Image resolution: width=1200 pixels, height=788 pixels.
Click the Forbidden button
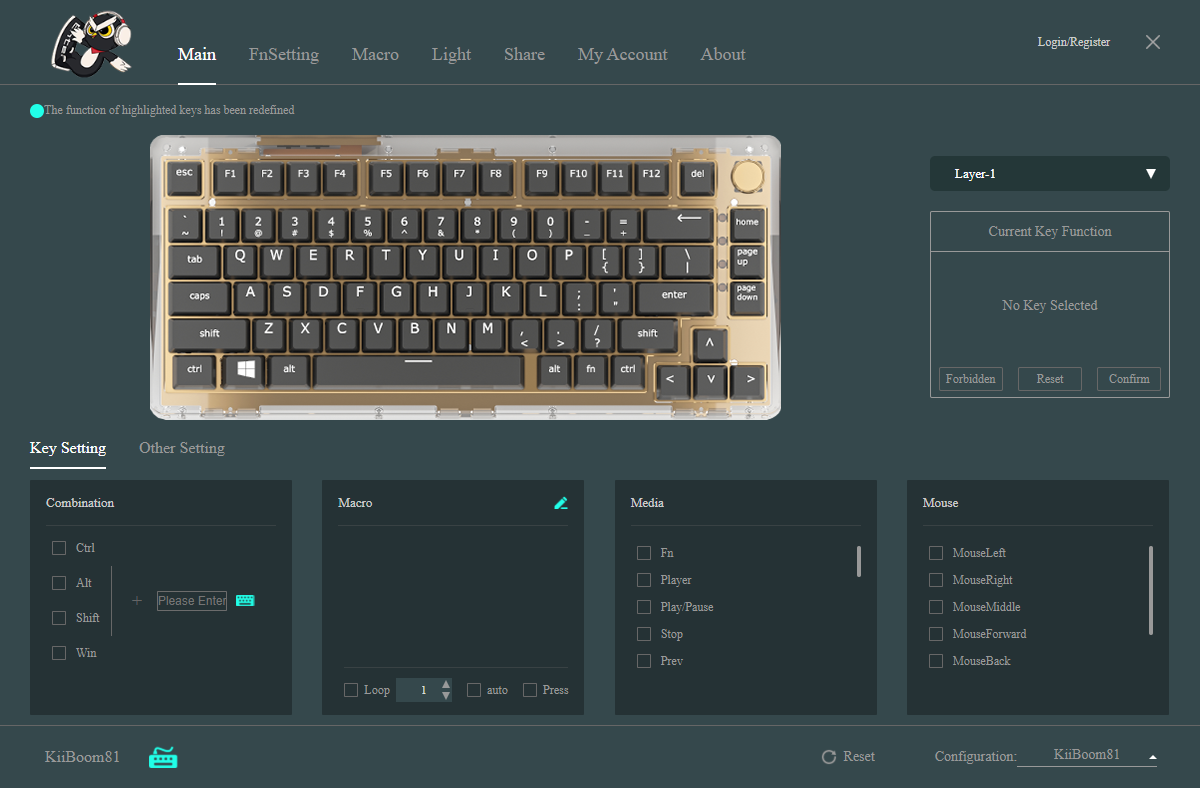pos(971,379)
